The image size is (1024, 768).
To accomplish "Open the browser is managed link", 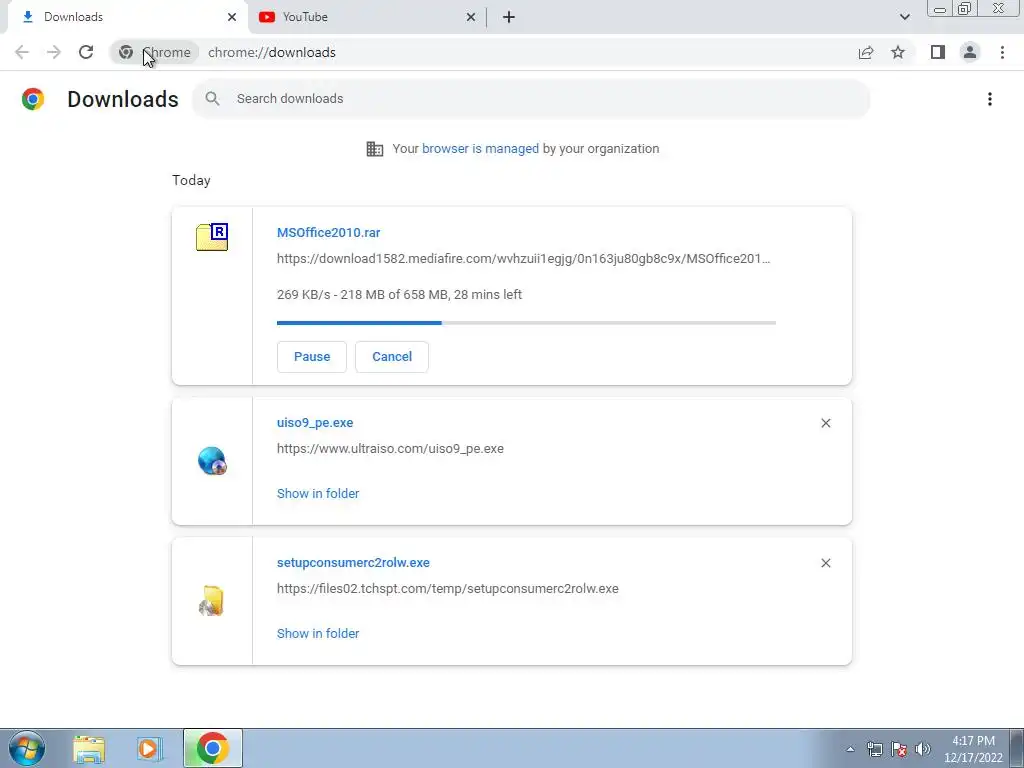I will coord(480,149).
